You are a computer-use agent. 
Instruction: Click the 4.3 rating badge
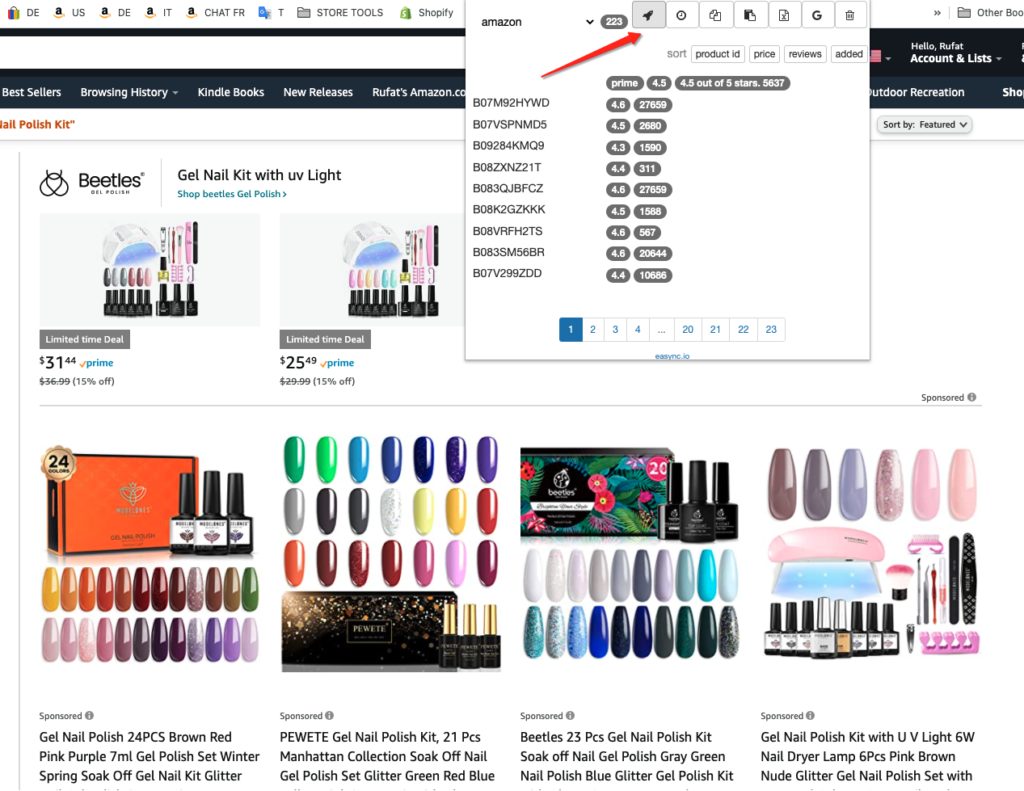point(618,148)
